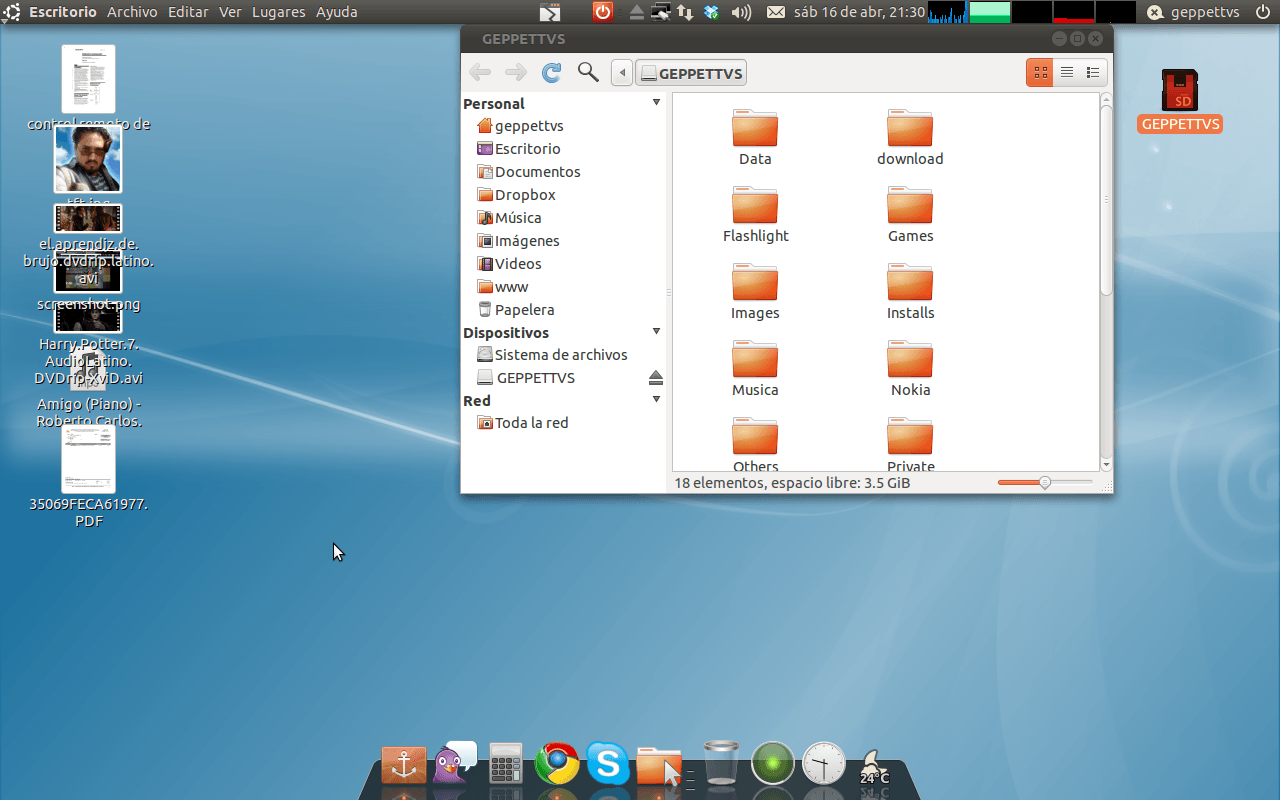Switch to icon view mode

1040,72
